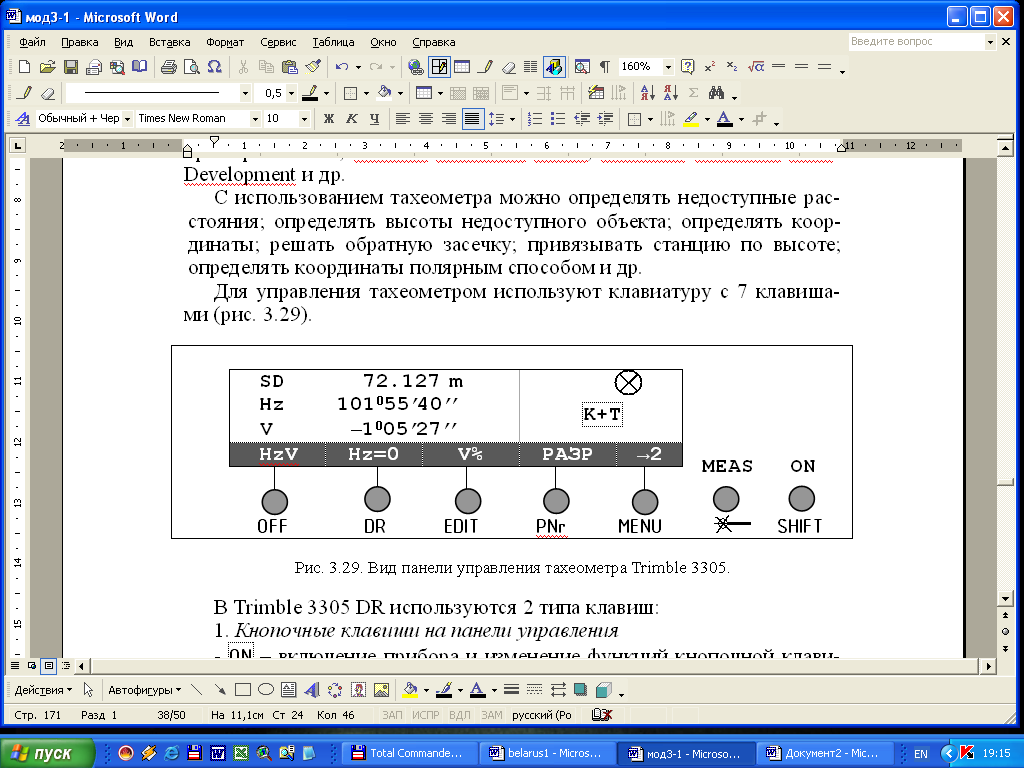Increase the paragraph indent
The height and width of the screenshot is (768, 1024).
pos(605,119)
